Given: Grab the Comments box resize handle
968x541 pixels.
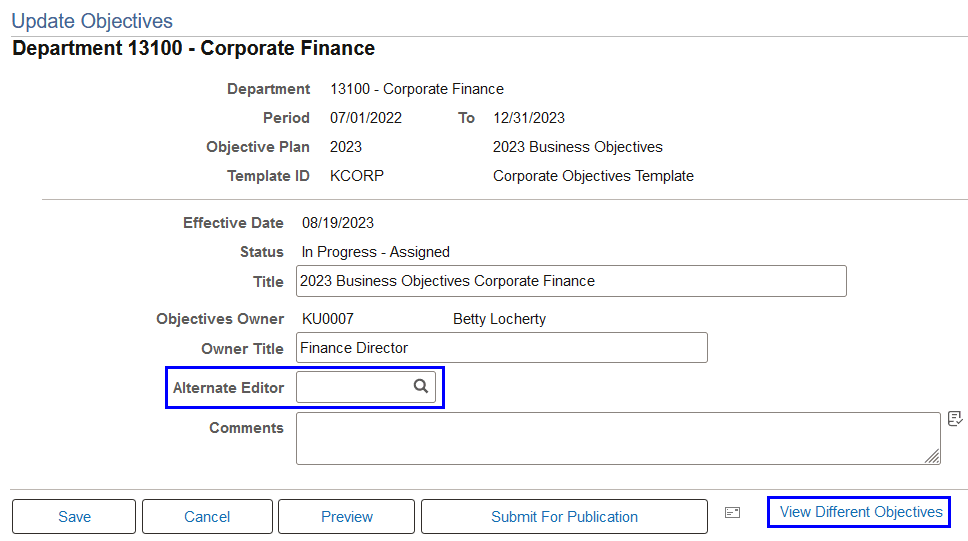Looking at the screenshot, I should click(x=932, y=456).
